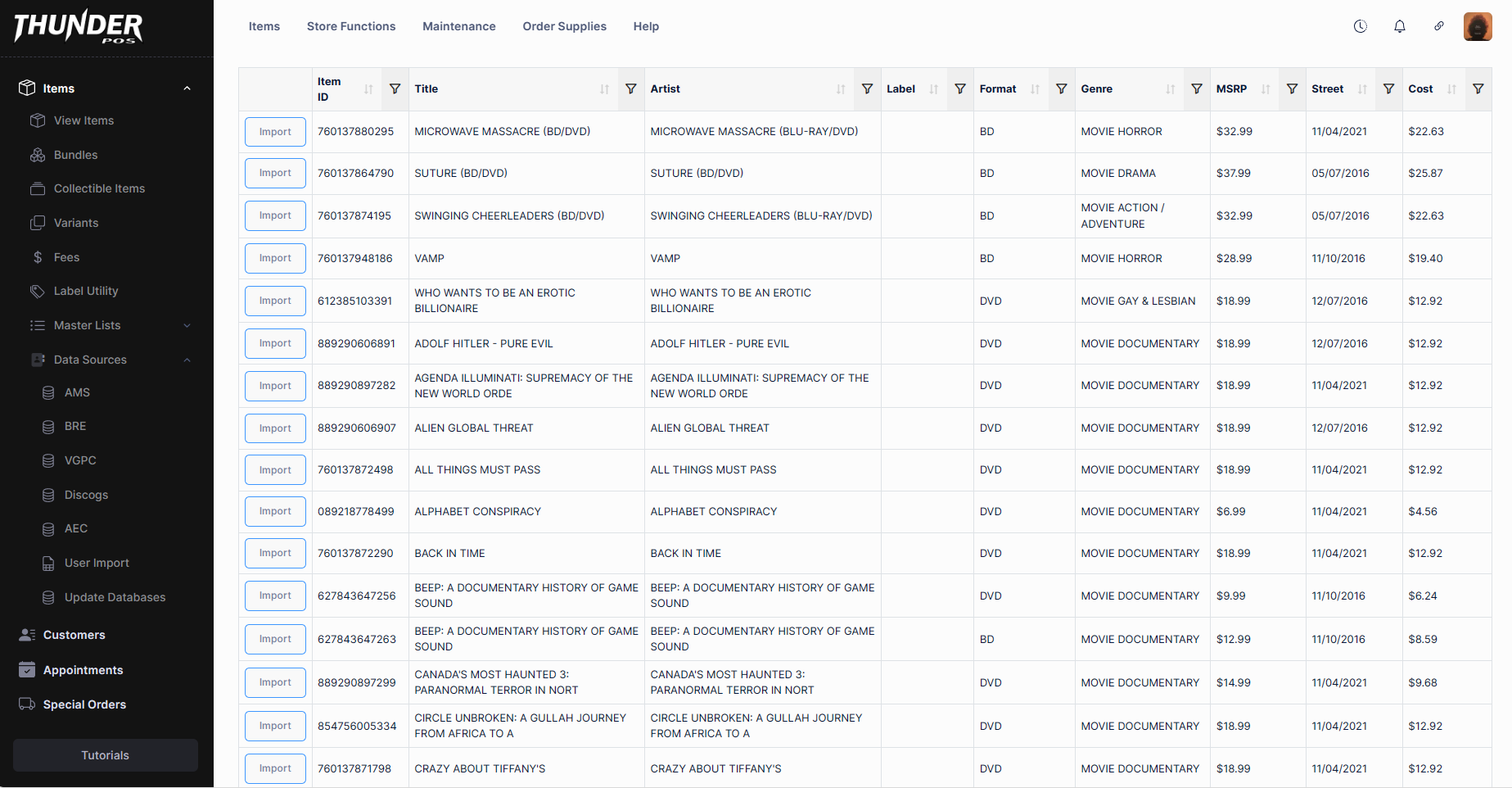Collapse the Items sidebar section
The width and height of the screenshot is (1512, 788).
tap(187, 88)
